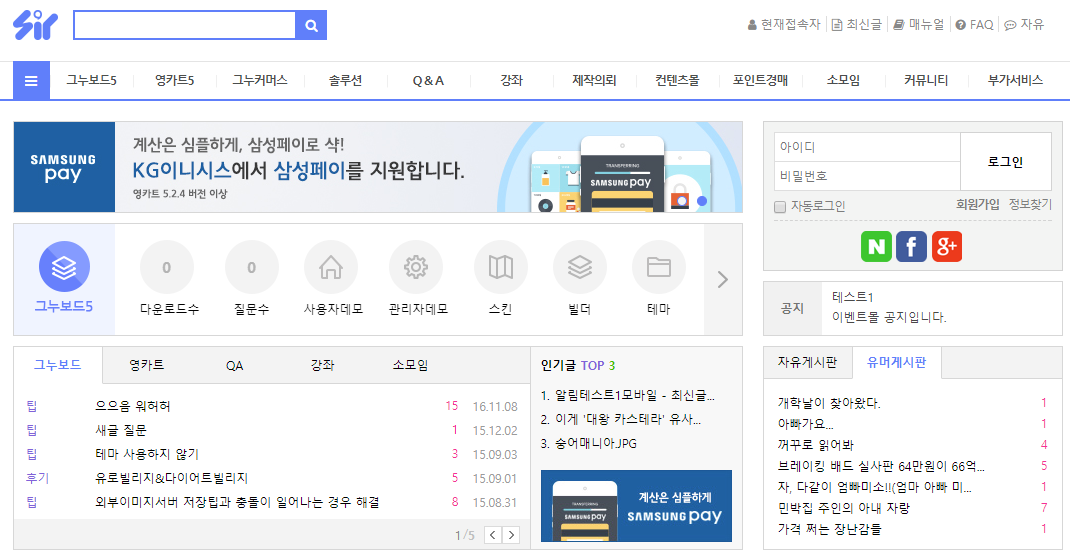Log in with Facebook icon
Viewport: 1070px width, 551px height.
point(911,246)
